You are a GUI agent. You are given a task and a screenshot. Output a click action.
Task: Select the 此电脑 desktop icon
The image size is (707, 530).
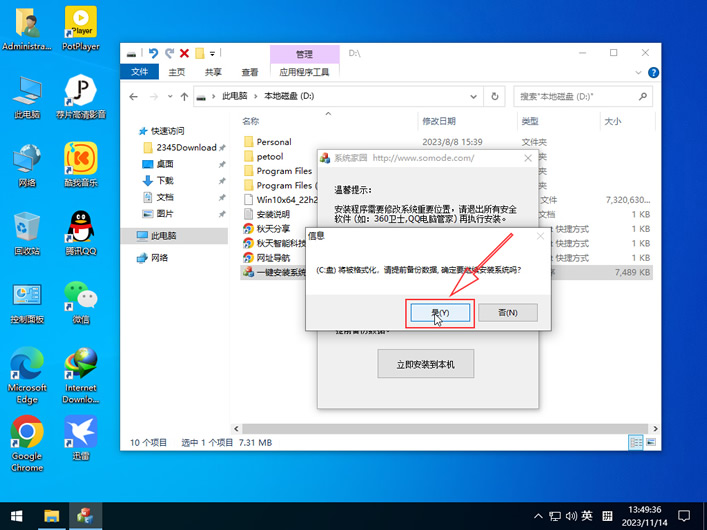click(x=27, y=97)
